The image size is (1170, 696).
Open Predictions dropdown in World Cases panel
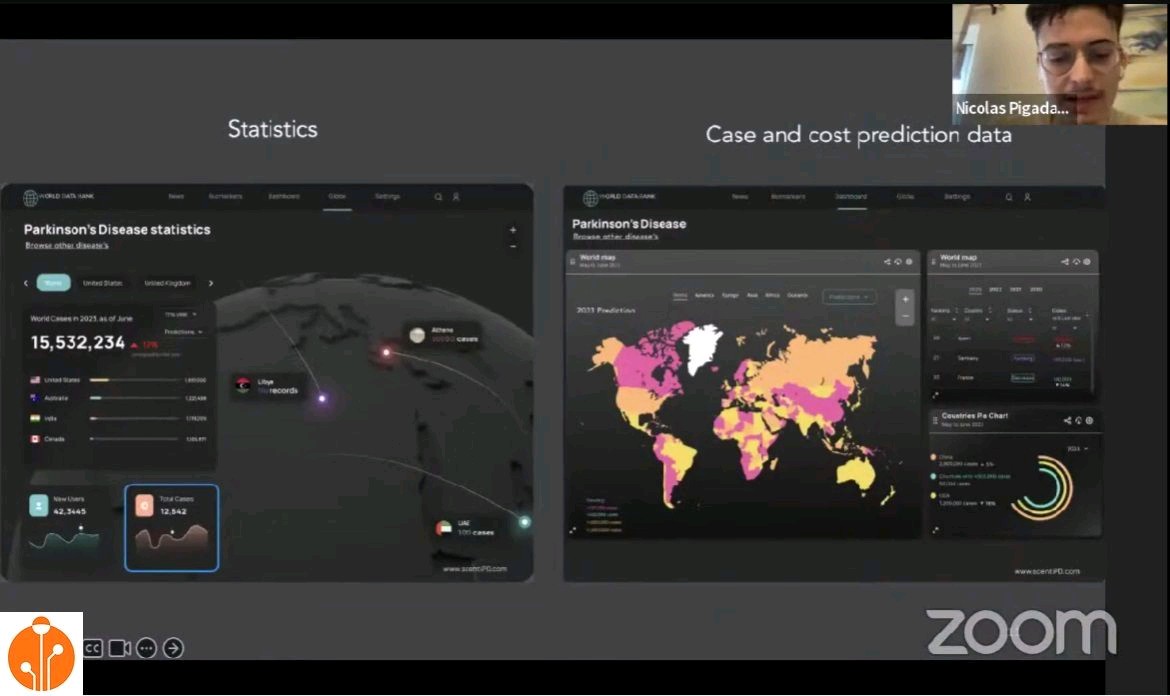pos(183,332)
